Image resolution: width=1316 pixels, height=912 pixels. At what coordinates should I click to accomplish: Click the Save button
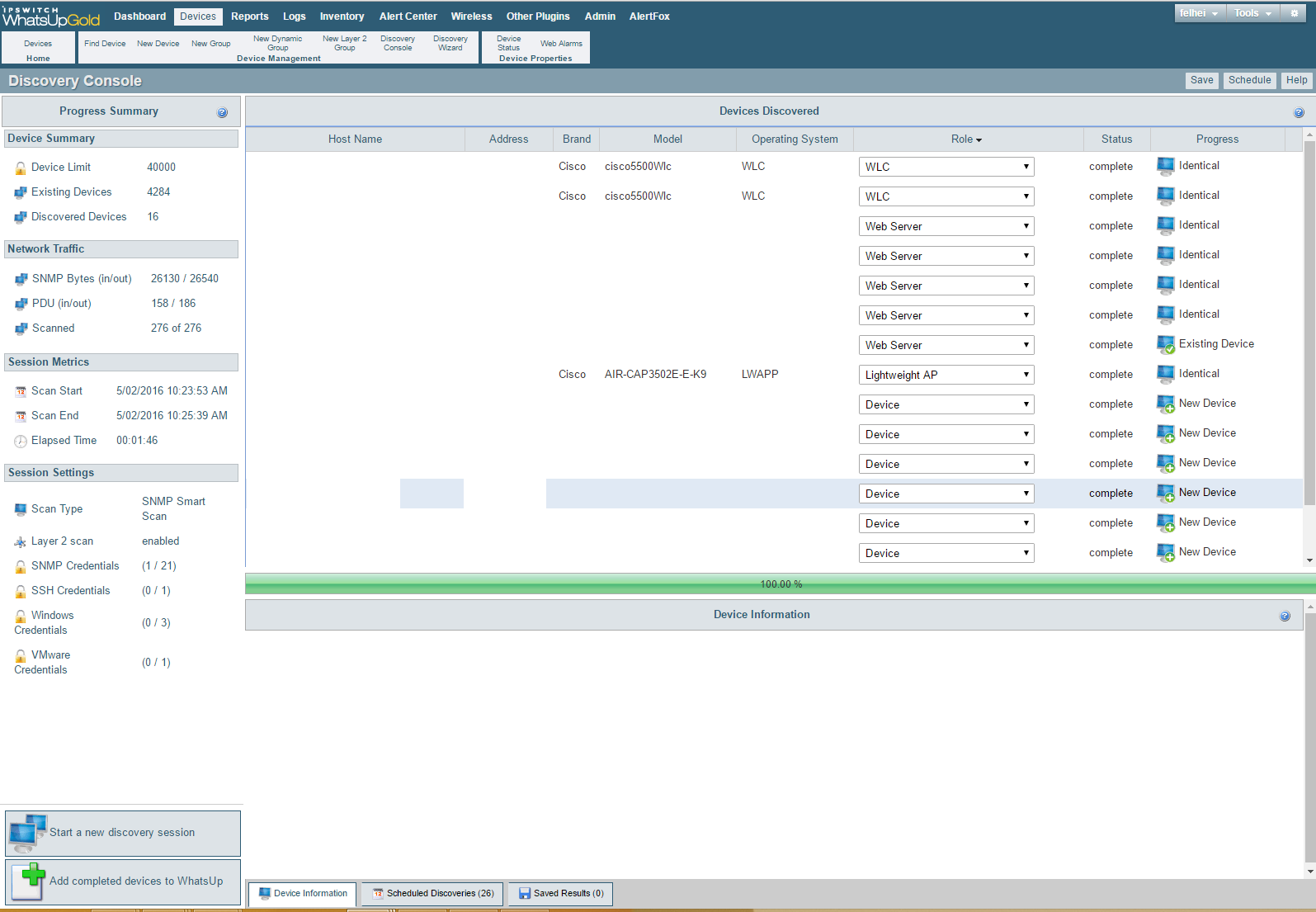coord(1202,80)
